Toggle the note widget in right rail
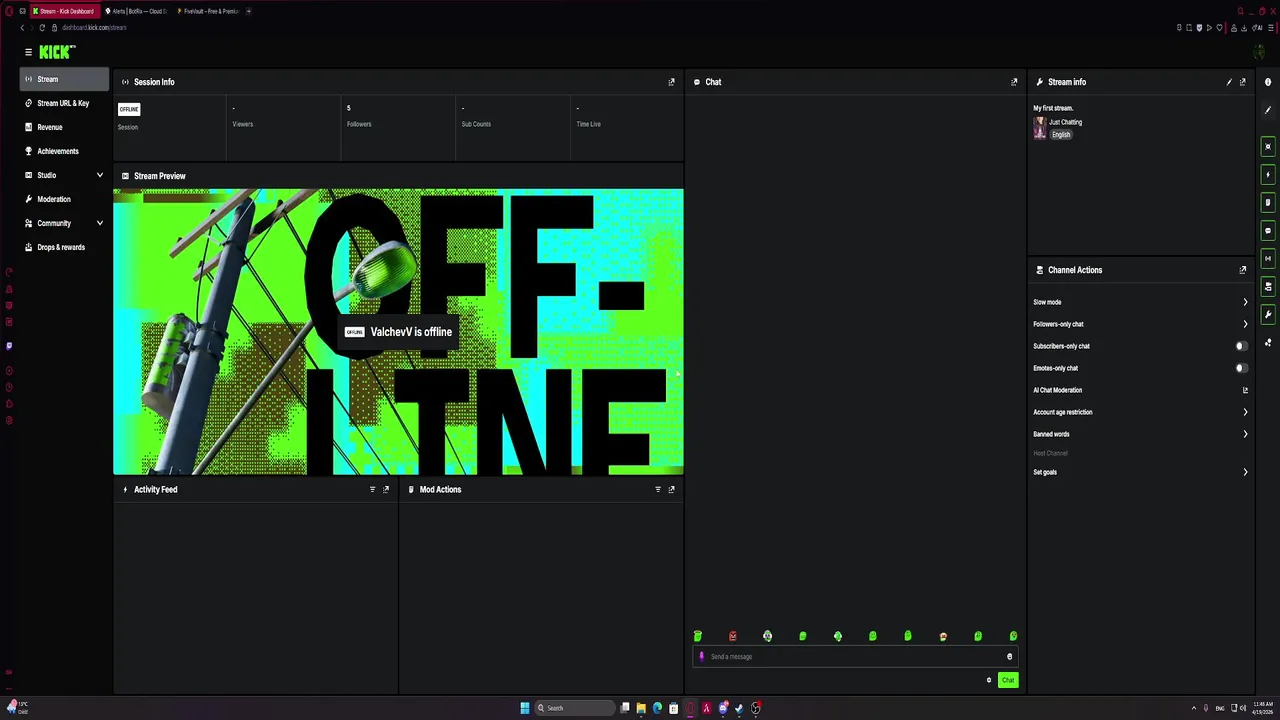The height and width of the screenshot is (720, 1280). click(x=1268, y=203)
